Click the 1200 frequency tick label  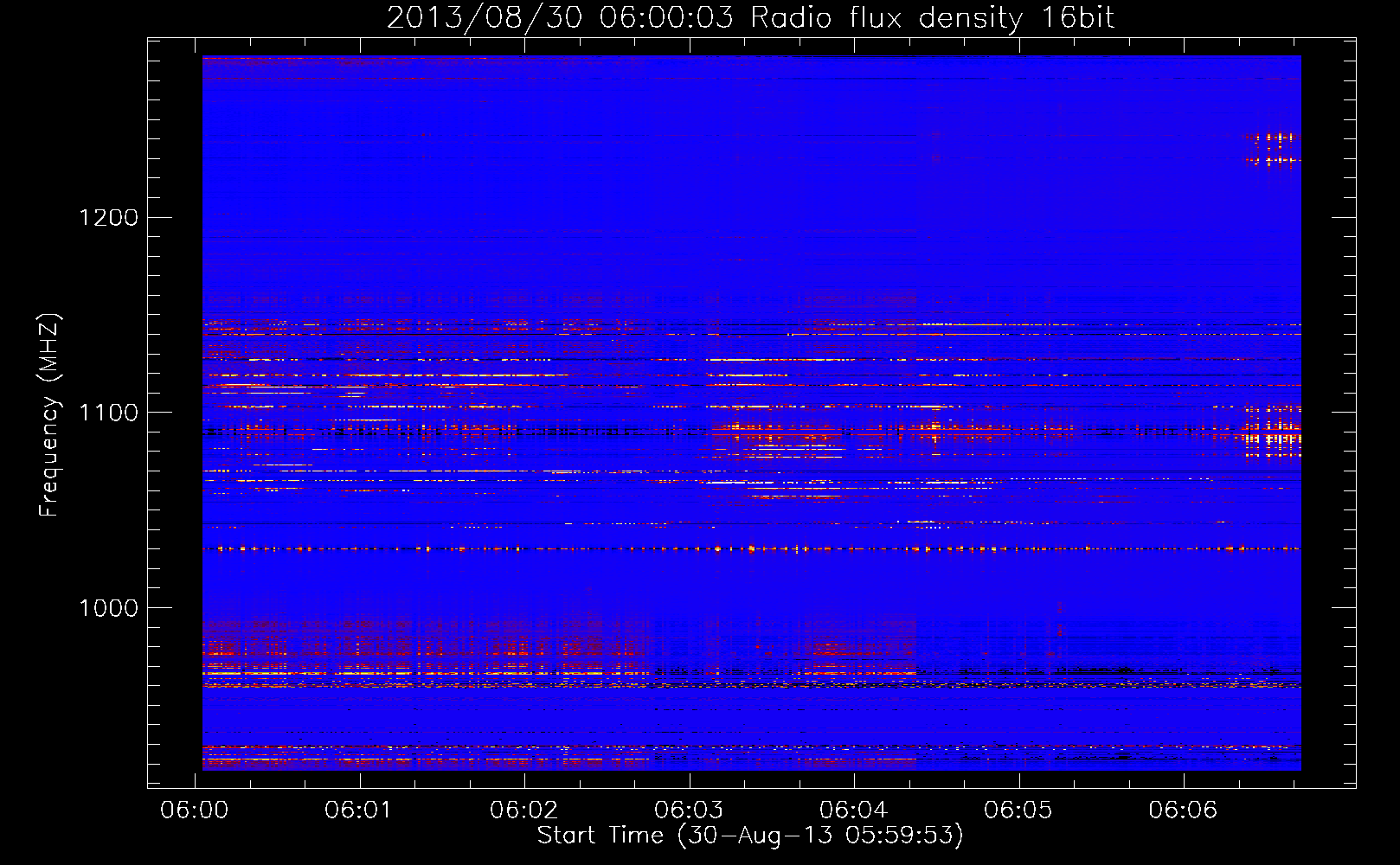tap(108, 217)
